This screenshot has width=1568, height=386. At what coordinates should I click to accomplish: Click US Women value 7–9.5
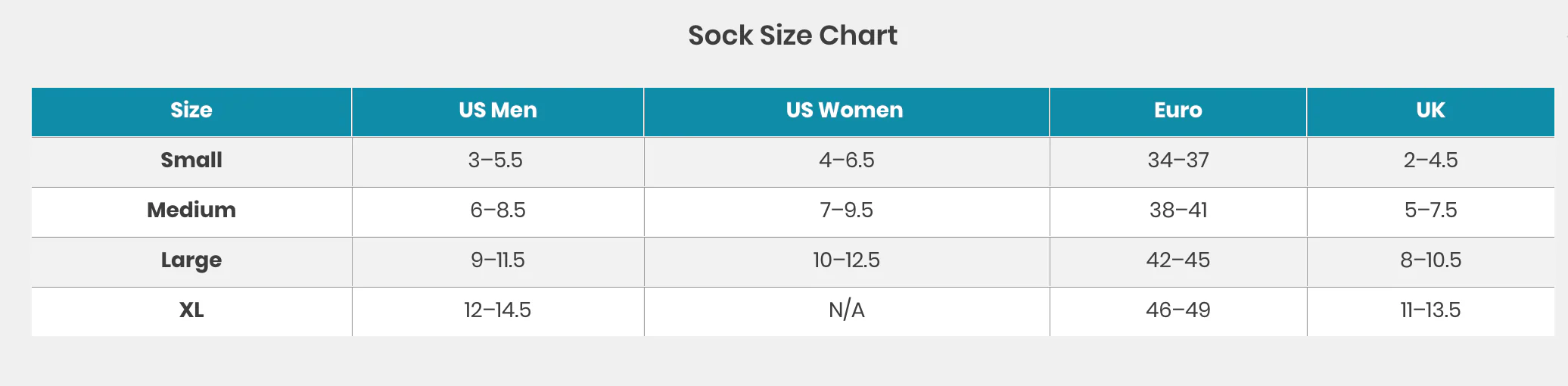(x=847, y=210)
